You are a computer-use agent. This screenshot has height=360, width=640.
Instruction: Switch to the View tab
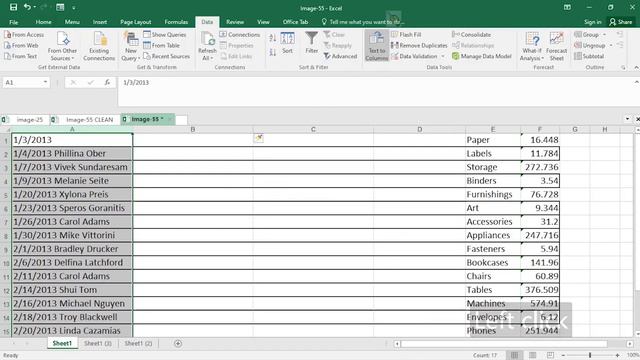[263, 22]
